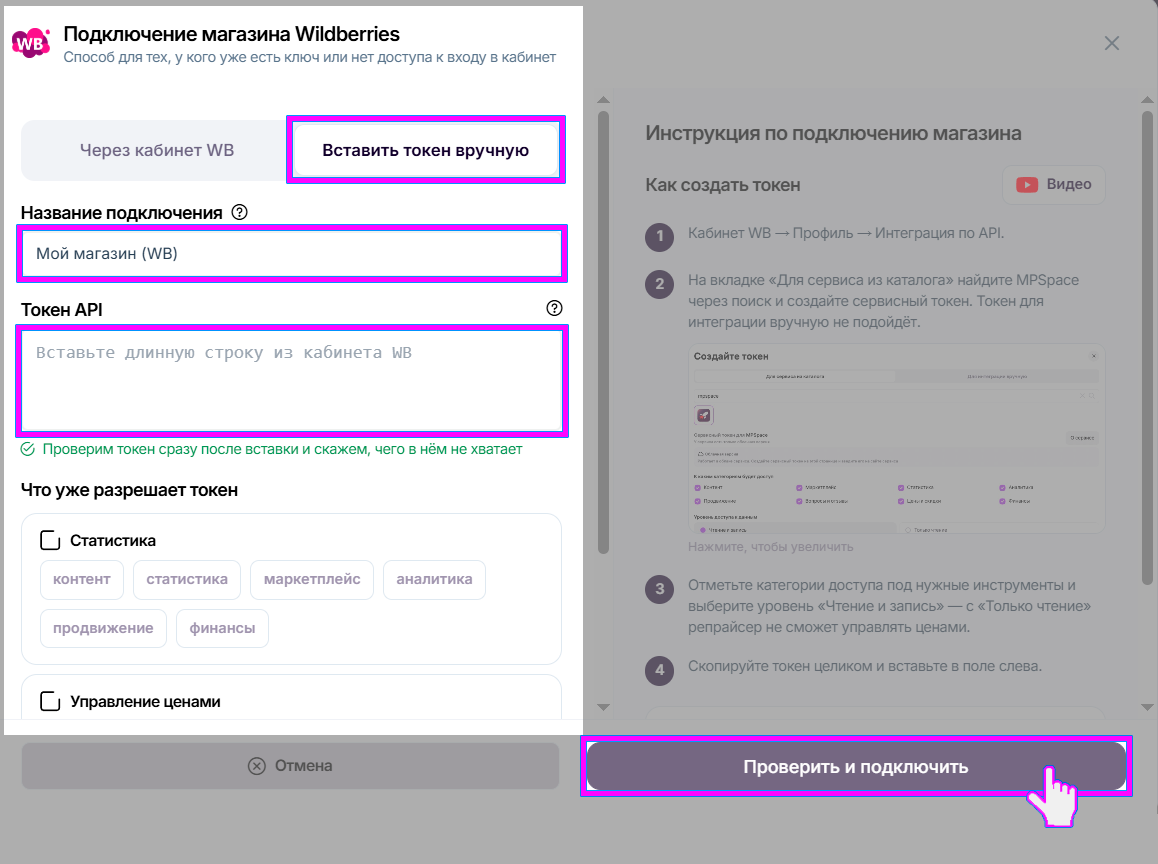Open help icon next to Токен API

[x=554, y=309]
